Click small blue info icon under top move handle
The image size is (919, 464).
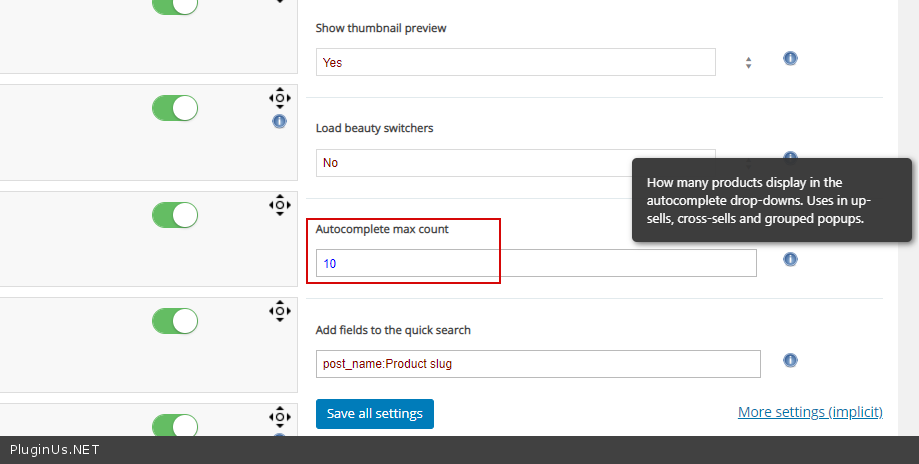279,121
